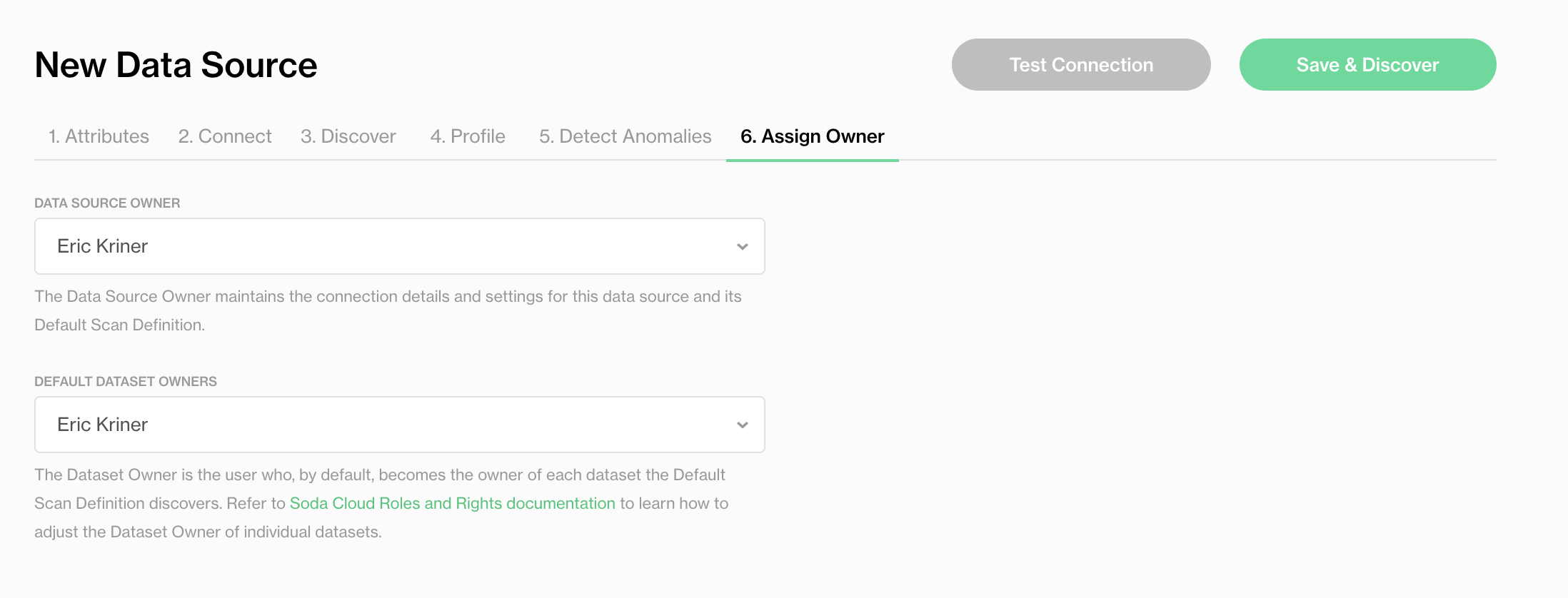Click the DEFAULT DATASET OWNERS label
Screen dimensions: 1568x598
(126, 382)
